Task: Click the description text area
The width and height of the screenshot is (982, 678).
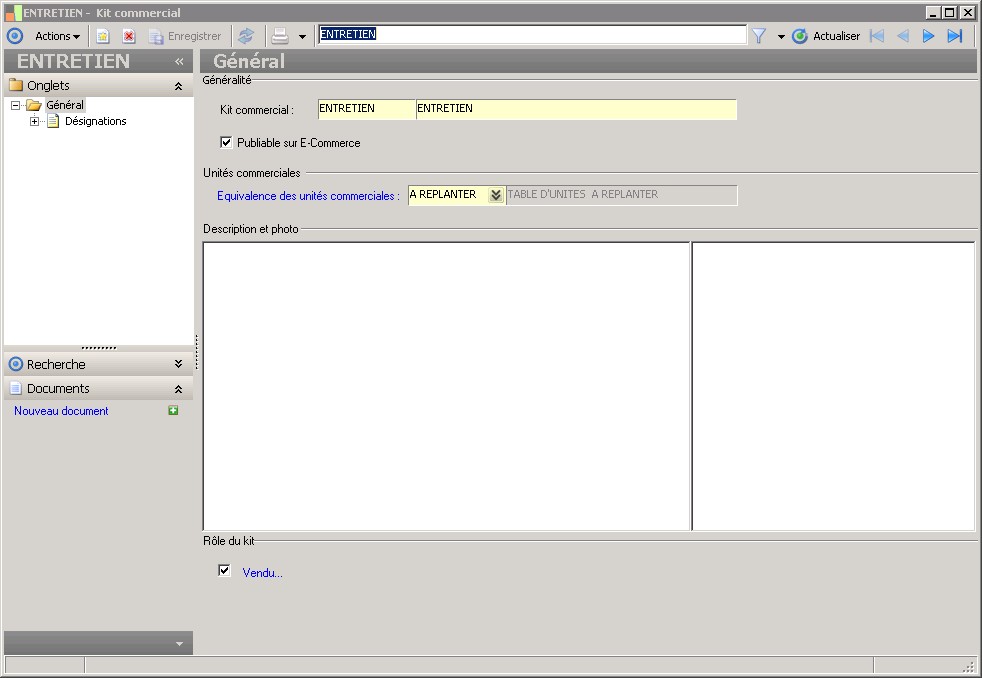Action: click(447, 386)
